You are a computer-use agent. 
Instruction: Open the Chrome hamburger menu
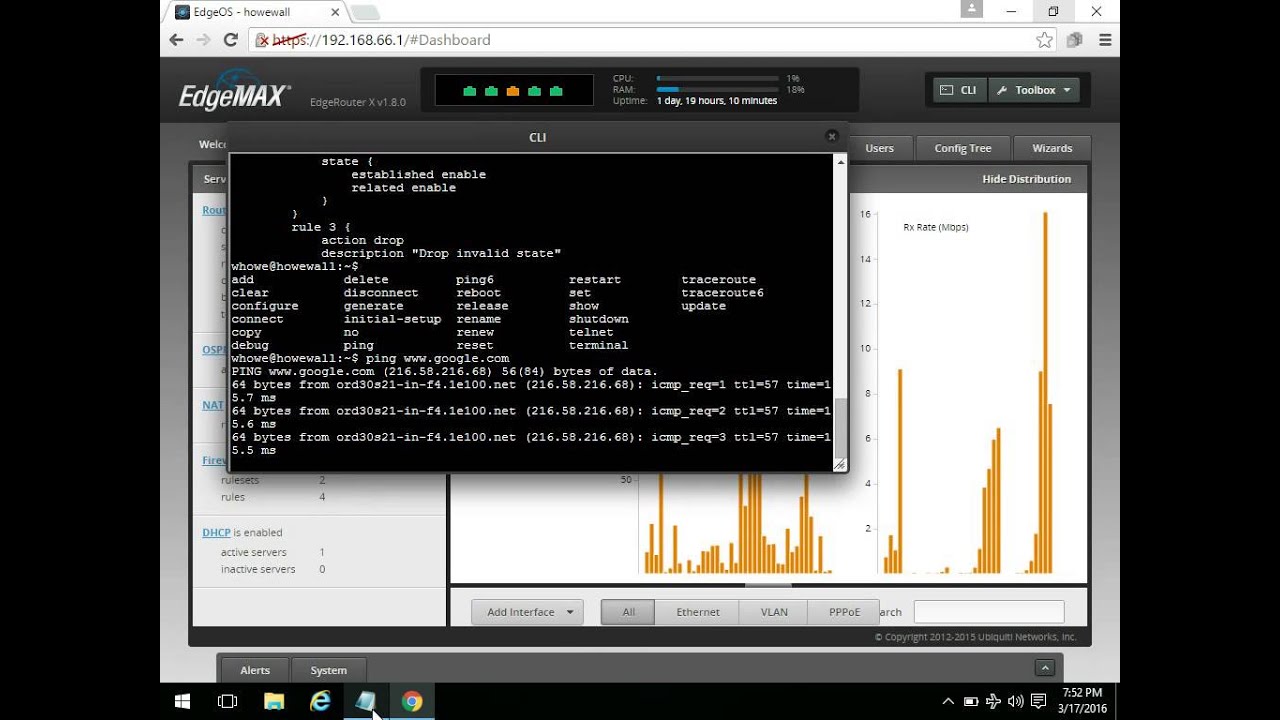click(1105, 40)
